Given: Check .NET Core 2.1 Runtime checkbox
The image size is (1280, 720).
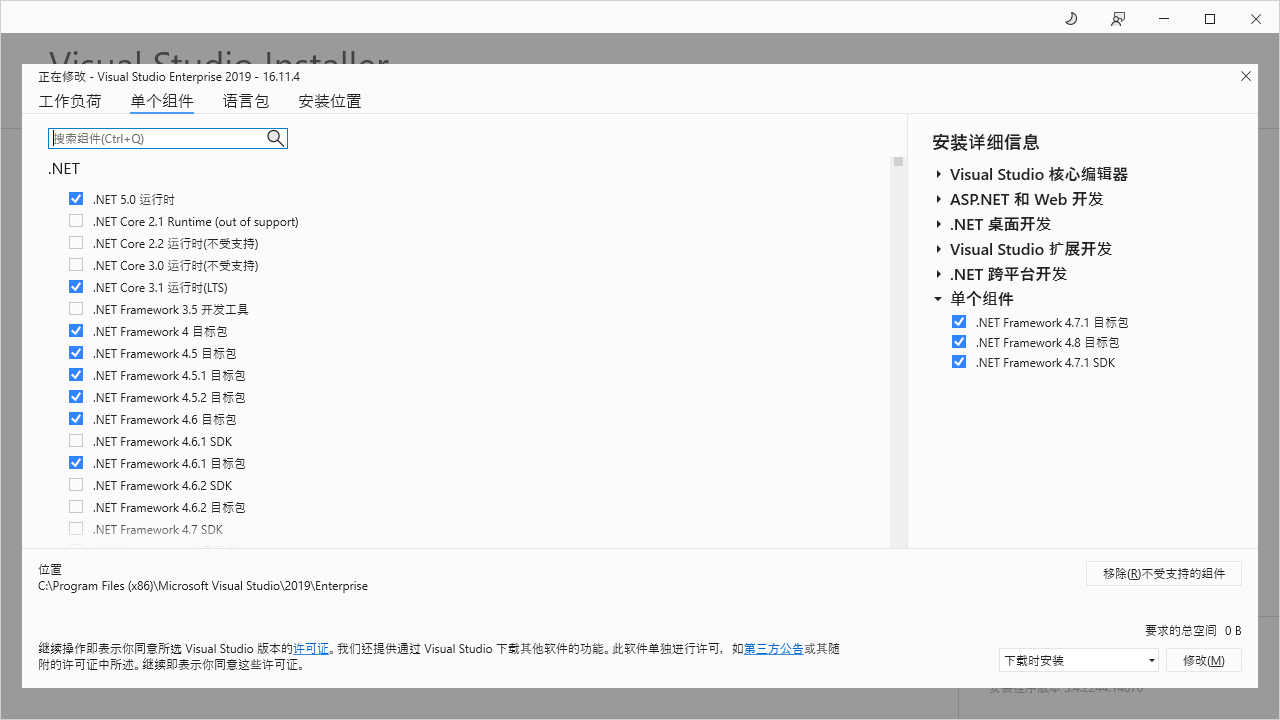Looking at the screenshot, I should 76,221.
